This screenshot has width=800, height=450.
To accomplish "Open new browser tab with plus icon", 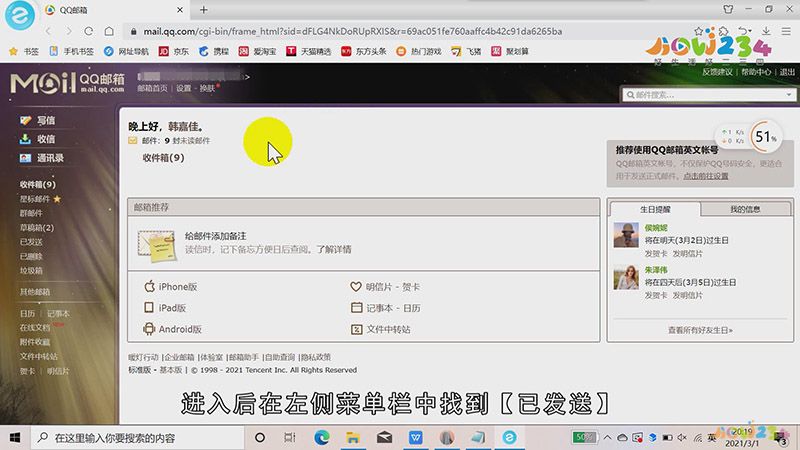I will pos(204,10).
